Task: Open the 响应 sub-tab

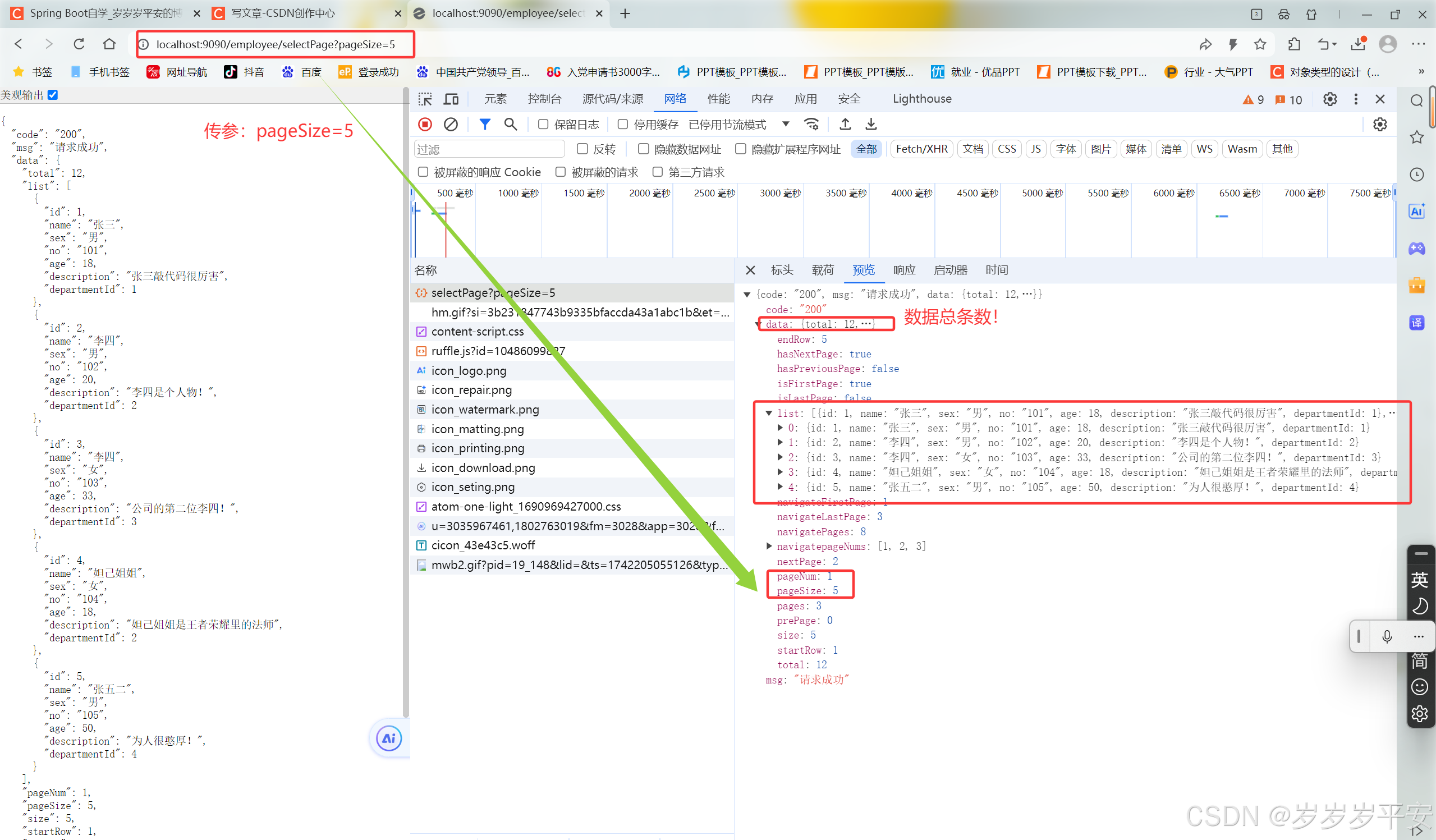Action: [x=905, y=270]
